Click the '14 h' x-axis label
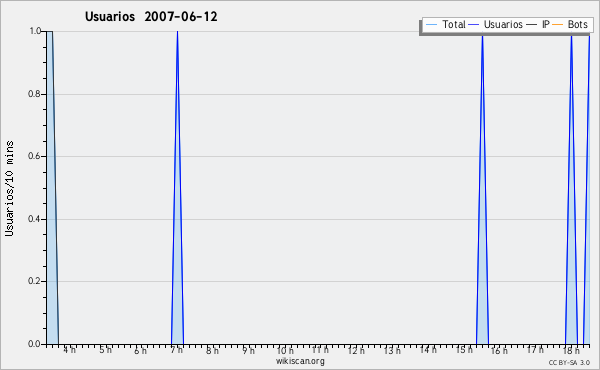The height and width of the screenshot is (370, 600). click(x=428, y=350)
